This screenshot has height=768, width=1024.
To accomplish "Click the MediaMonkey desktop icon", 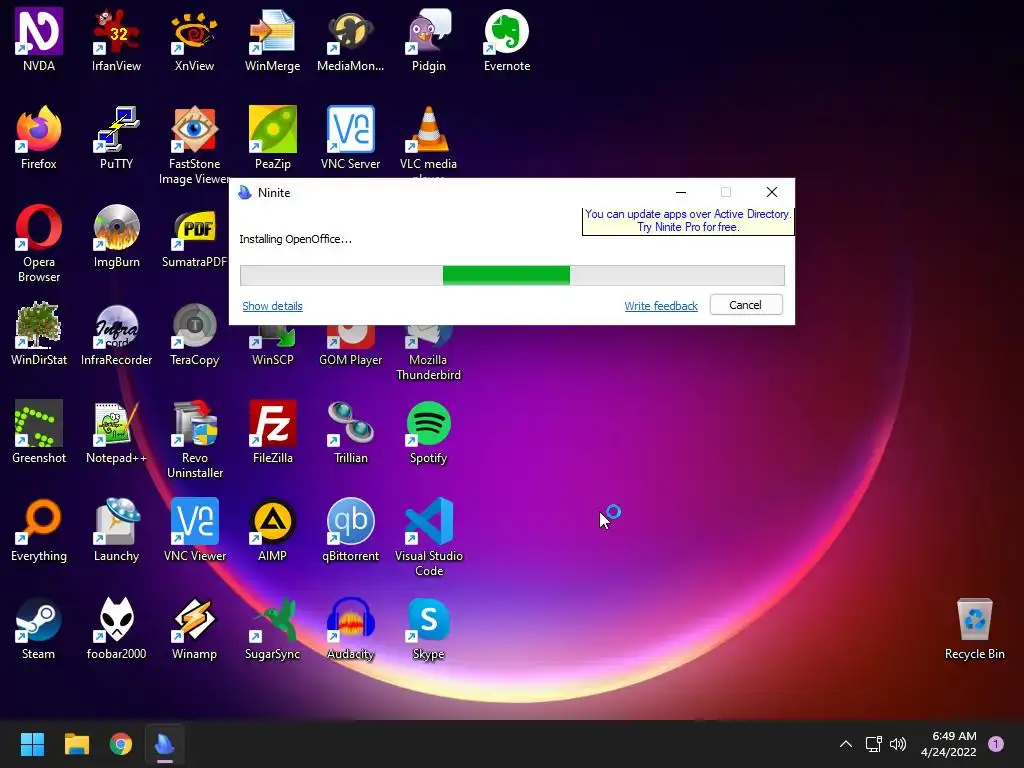I will pyautogui.click(x=350, y=31).
